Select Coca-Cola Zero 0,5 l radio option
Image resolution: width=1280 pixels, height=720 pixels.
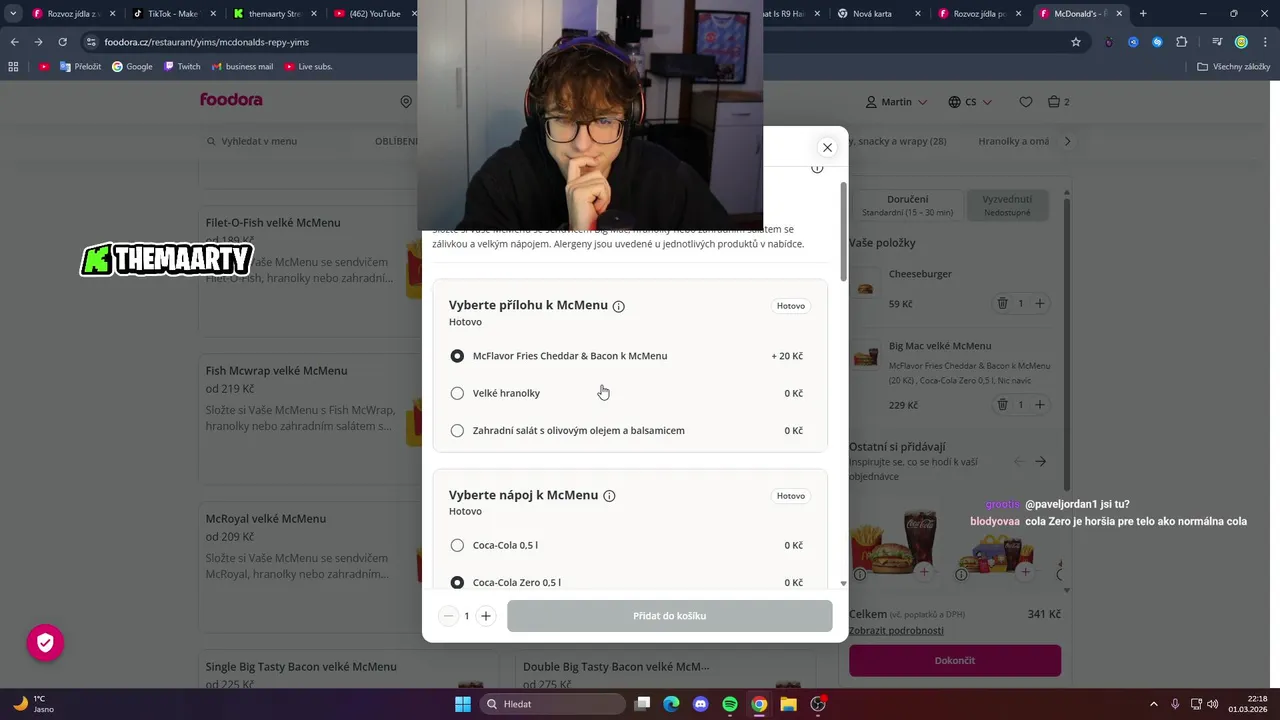457,582
